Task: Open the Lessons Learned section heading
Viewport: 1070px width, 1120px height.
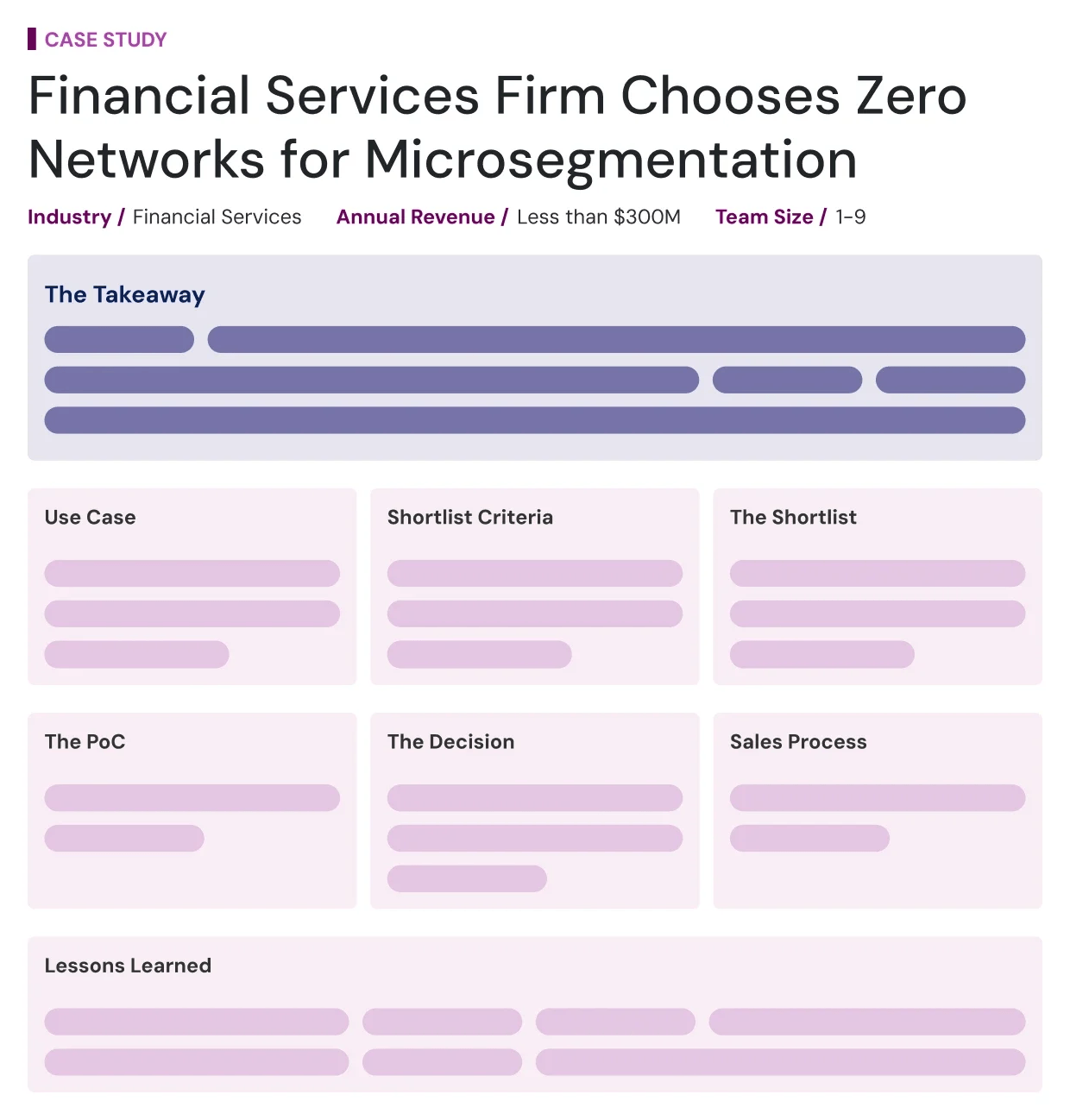Action: point(128,966)
